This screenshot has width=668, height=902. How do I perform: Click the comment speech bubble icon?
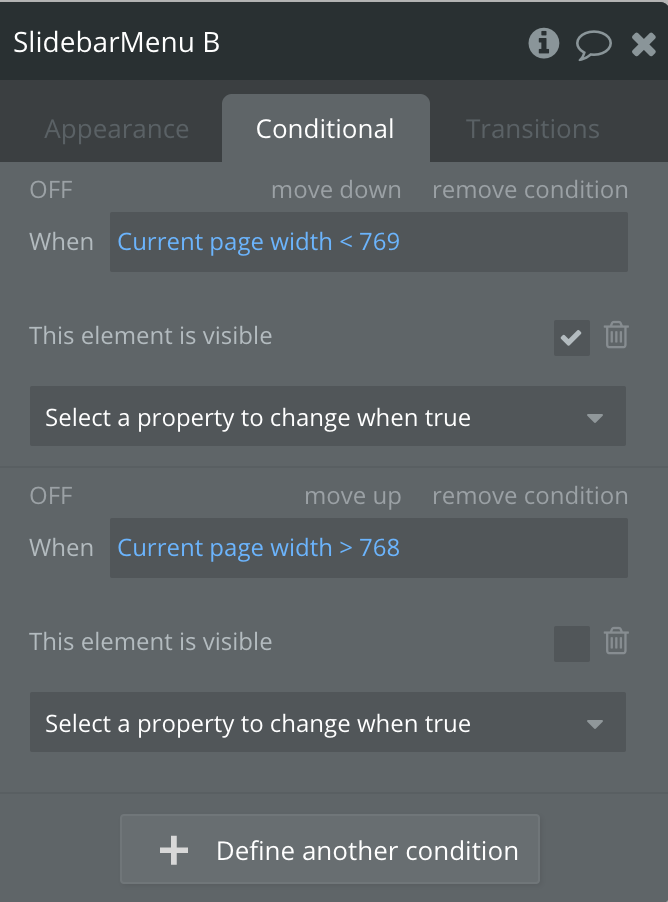pos(594,44)
